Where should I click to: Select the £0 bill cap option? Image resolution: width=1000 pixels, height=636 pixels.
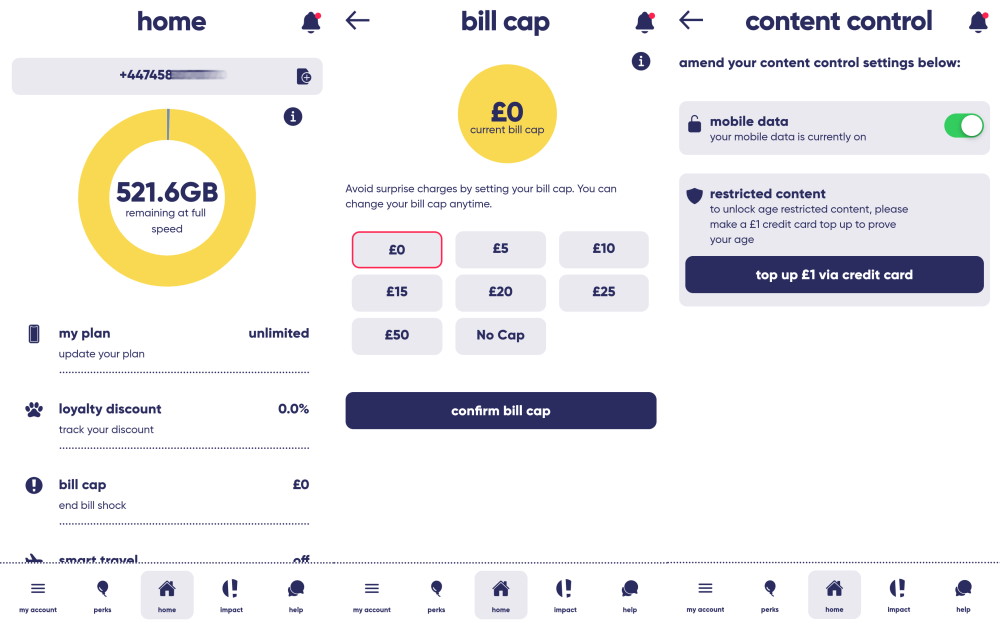point(397,249)
